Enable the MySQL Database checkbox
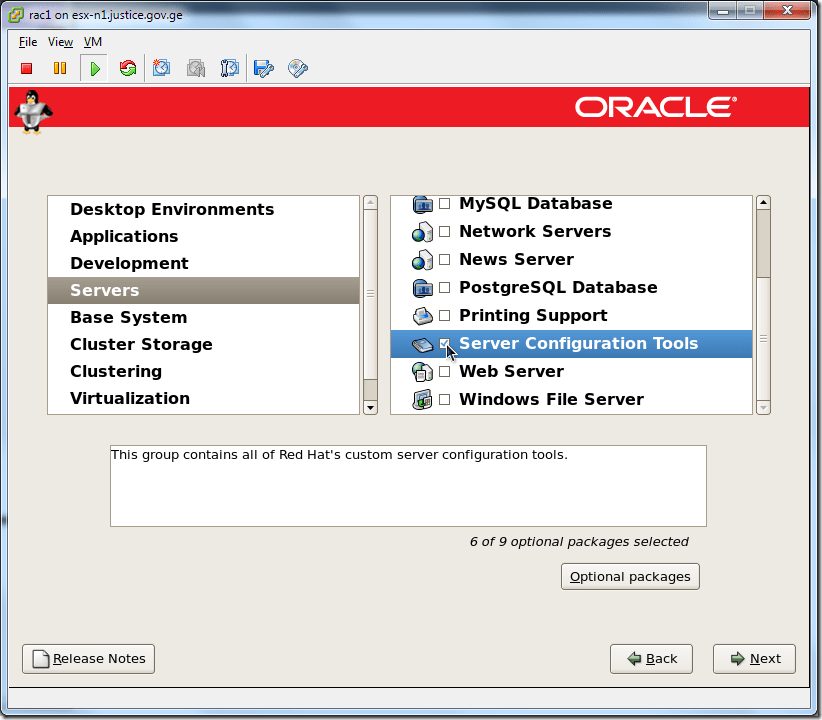822x720 pixels. (x=445, y=203)
